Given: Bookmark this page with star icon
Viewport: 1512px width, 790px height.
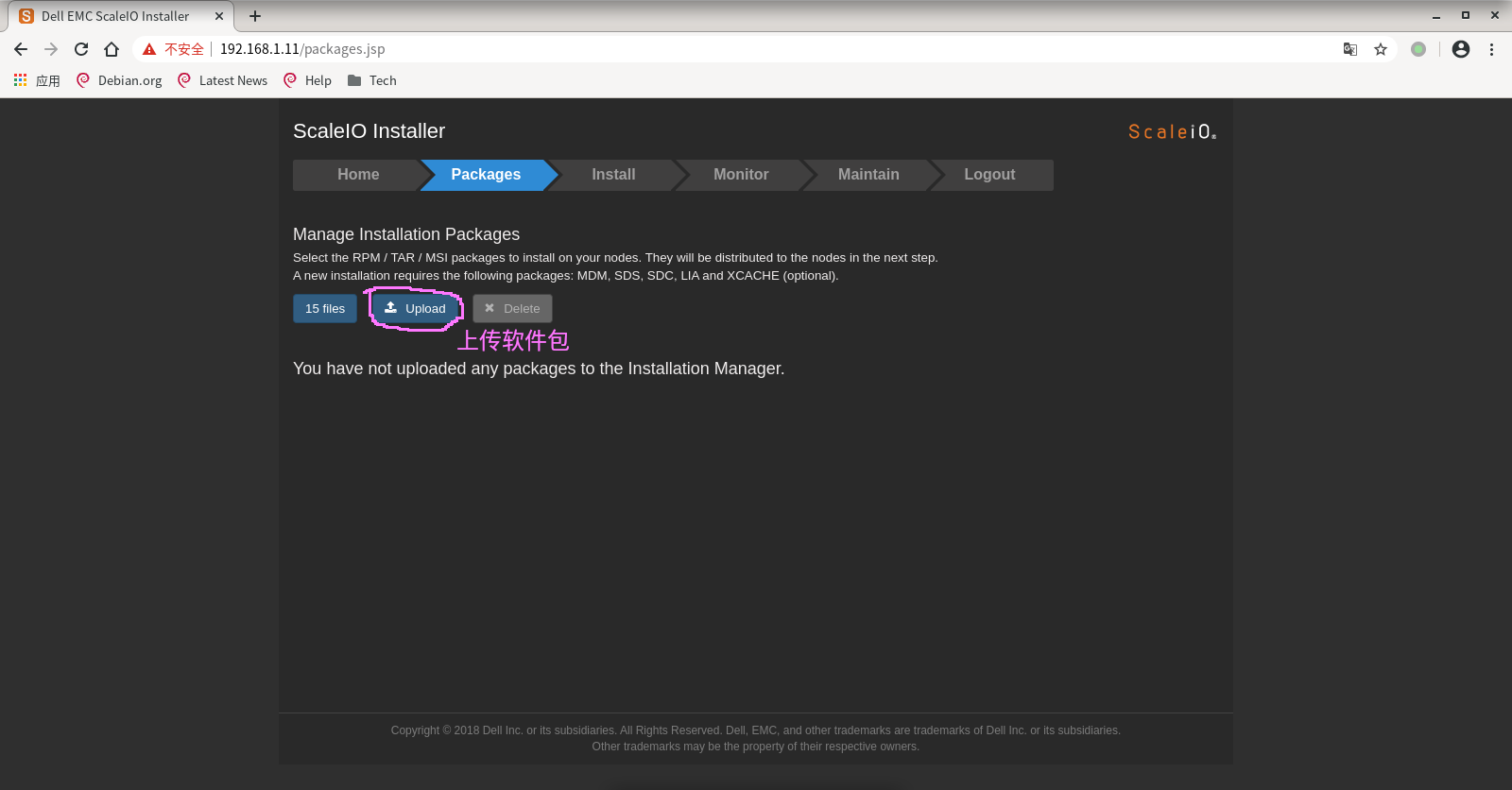Looking at the screenshot, I should pos(1381,49).
